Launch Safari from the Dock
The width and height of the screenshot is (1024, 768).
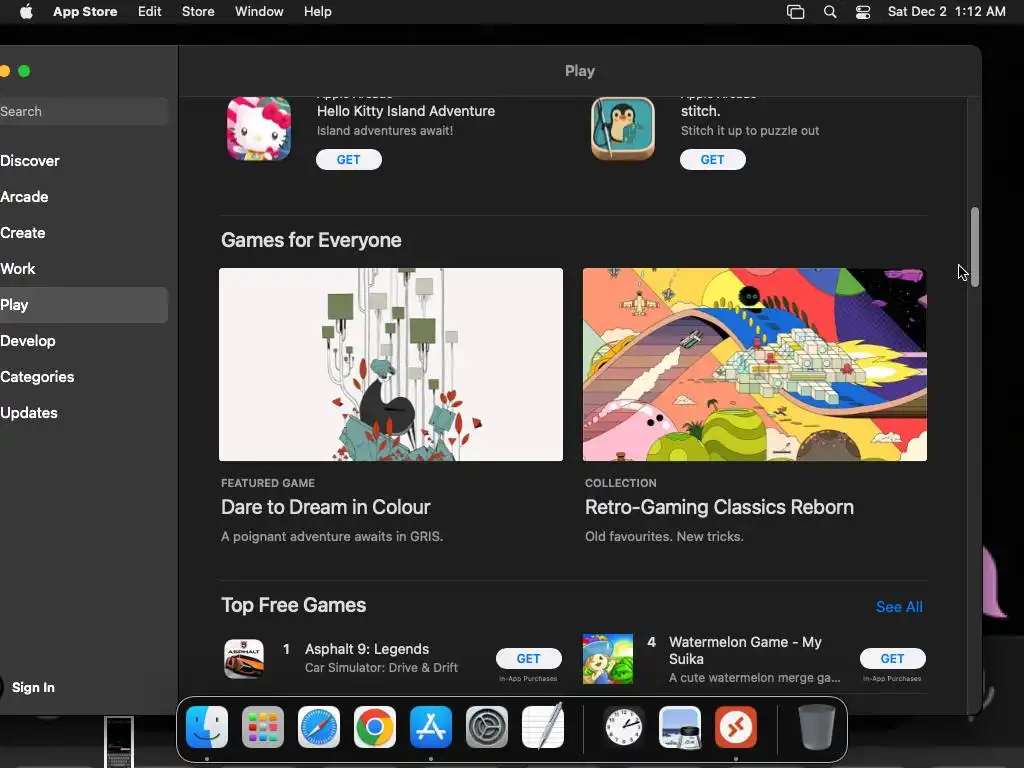pos(319,727)
